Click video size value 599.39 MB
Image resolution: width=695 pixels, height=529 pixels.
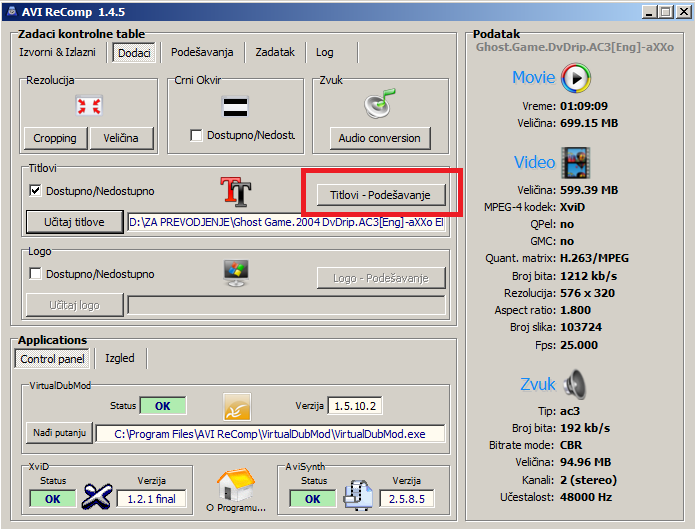click(x=589, y=190)
